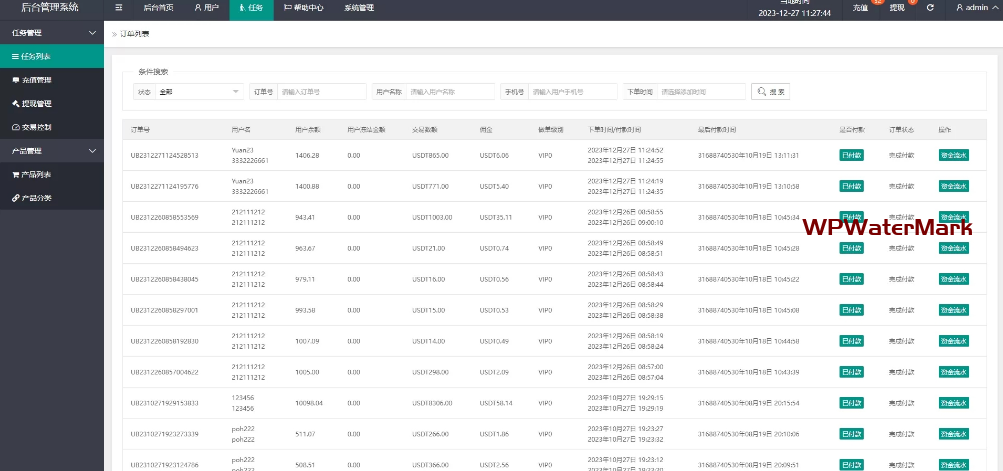Click the sidebar collapse hamburger icon
Image resolution: width=1003 pixels, height=471 pixels.
tap(119, 8)
